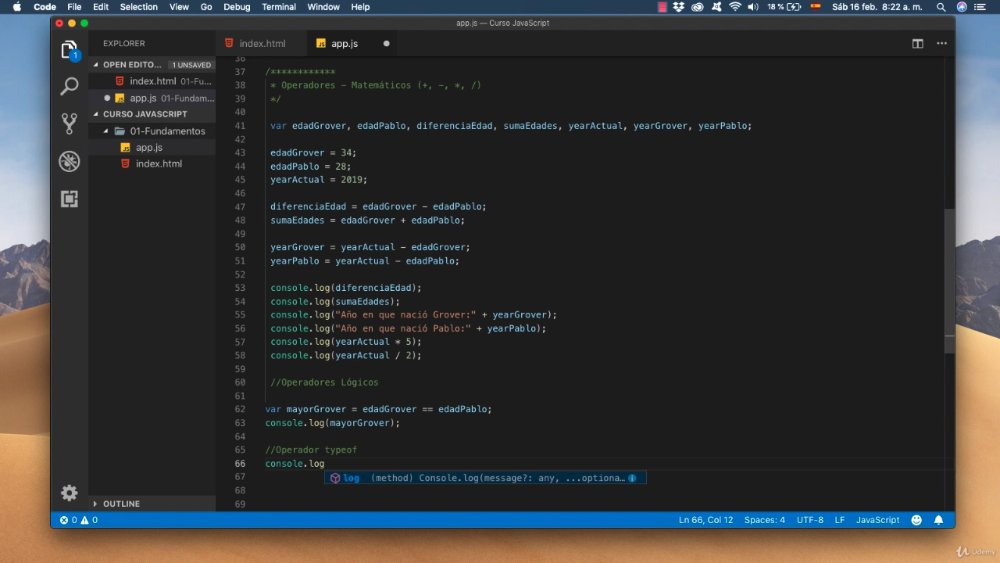Screen dimensions: 1000x563
Task: Open notifications bell in status bar
Action: click(x=938, y=520)
